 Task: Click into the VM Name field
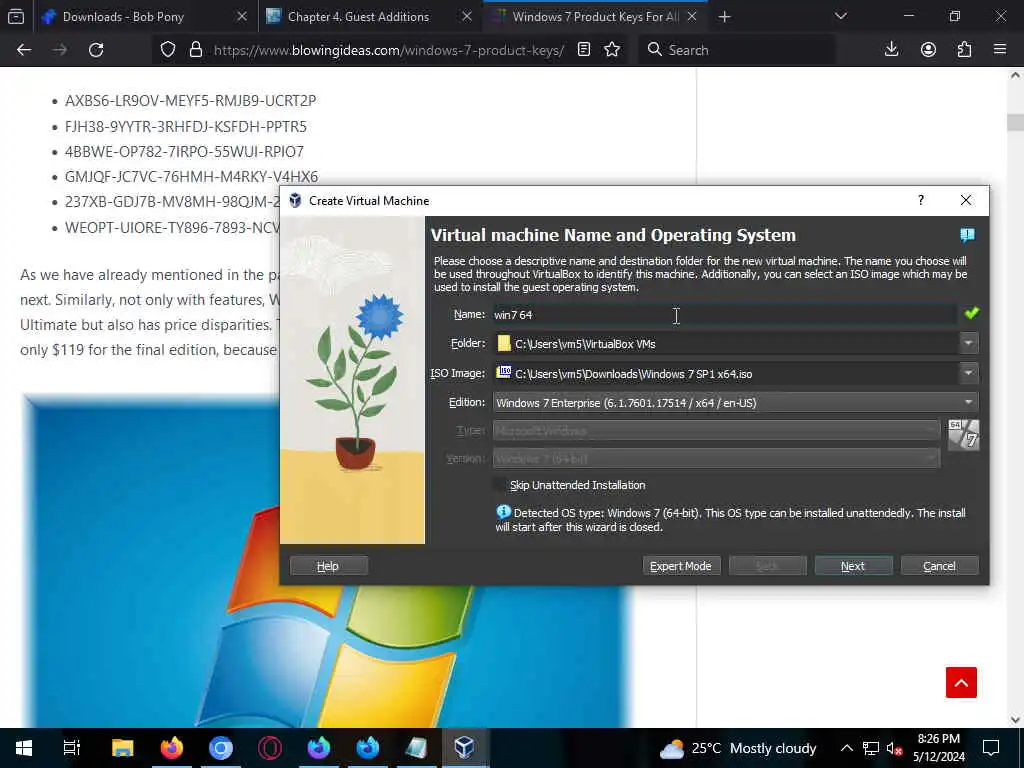coord(724,315)
